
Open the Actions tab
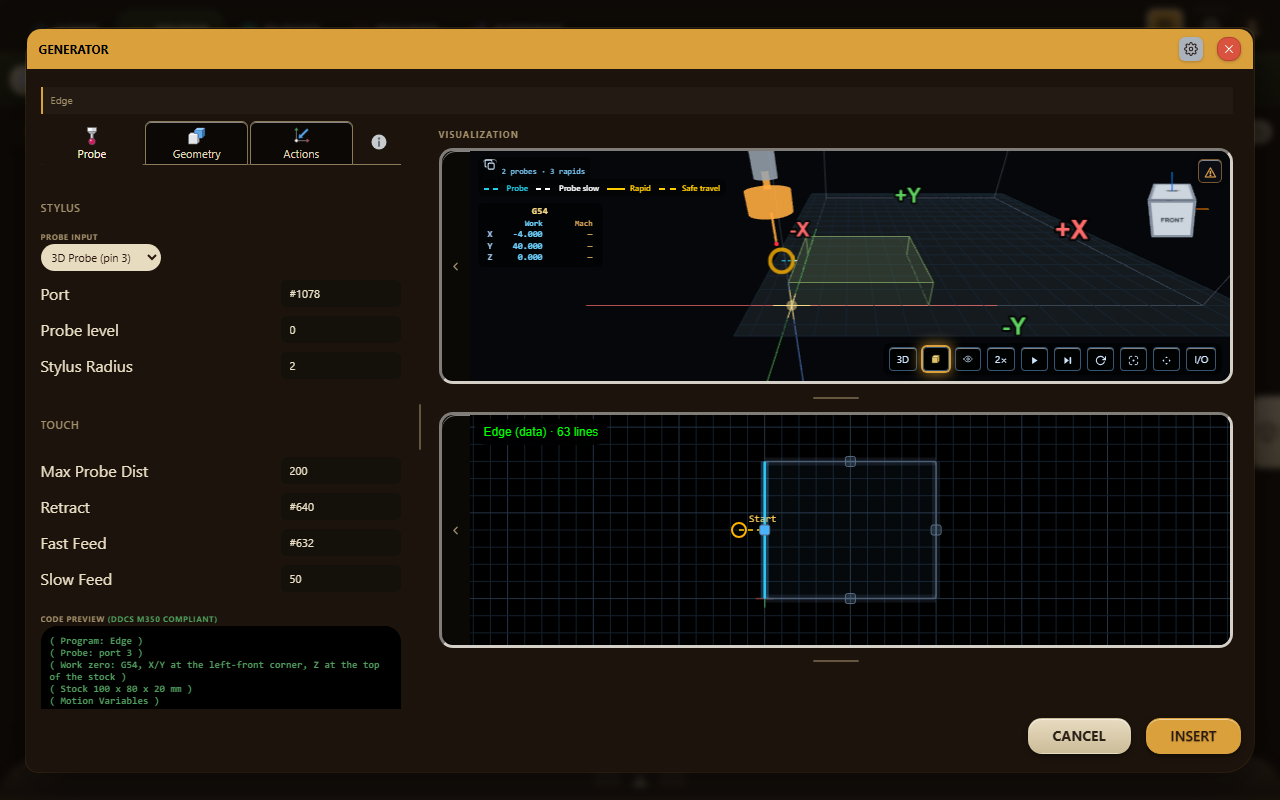301,143
